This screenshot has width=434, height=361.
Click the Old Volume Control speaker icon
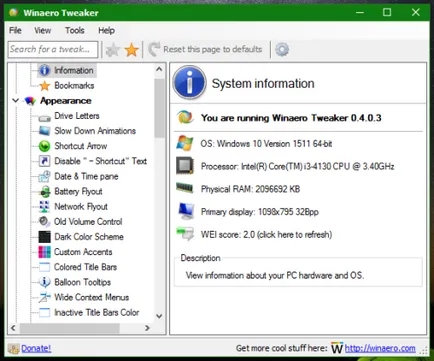(44, 222)
